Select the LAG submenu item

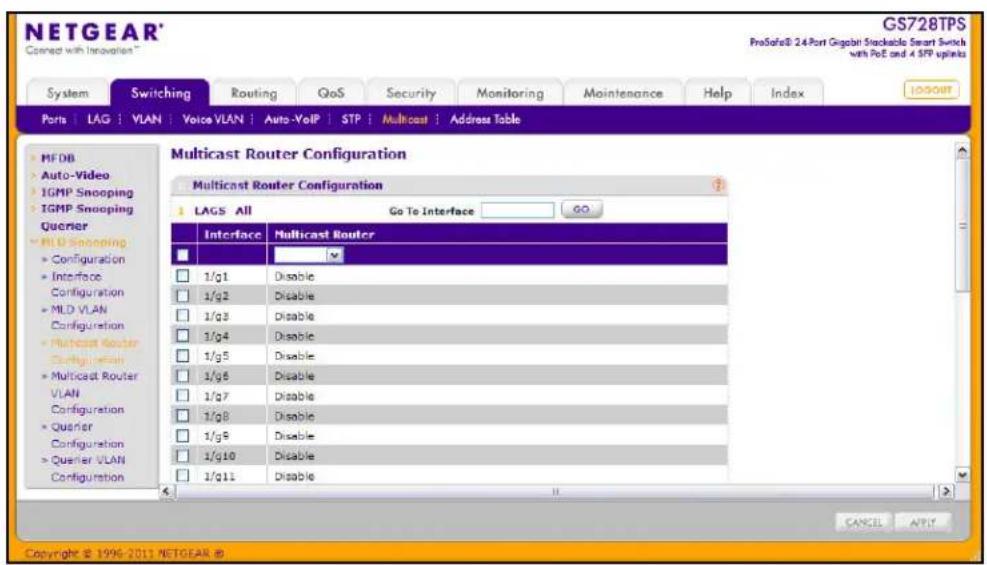pyautogui.click(x=98, y=119)
